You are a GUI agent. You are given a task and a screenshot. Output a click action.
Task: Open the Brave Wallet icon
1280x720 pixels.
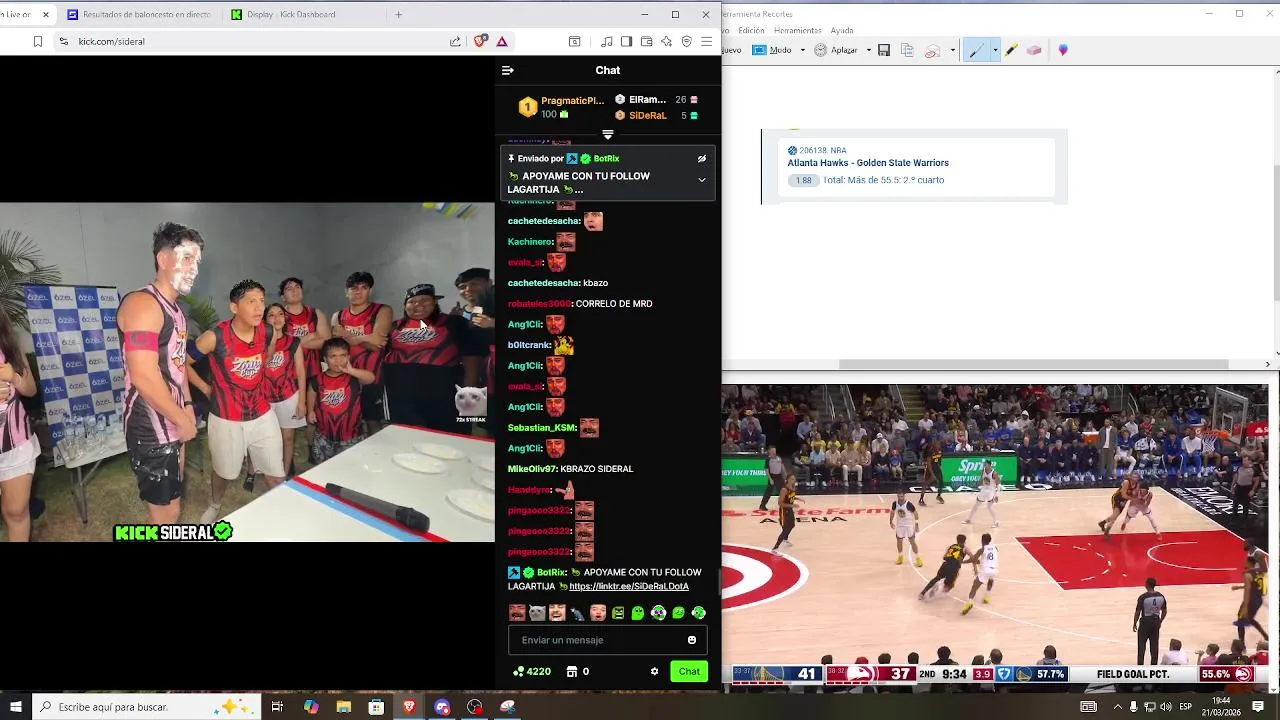[x=646, y=41]
